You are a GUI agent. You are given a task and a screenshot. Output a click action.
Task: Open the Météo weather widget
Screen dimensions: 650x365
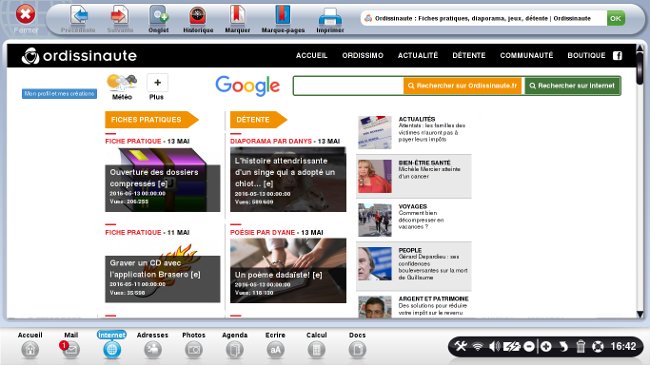point(122,87)
